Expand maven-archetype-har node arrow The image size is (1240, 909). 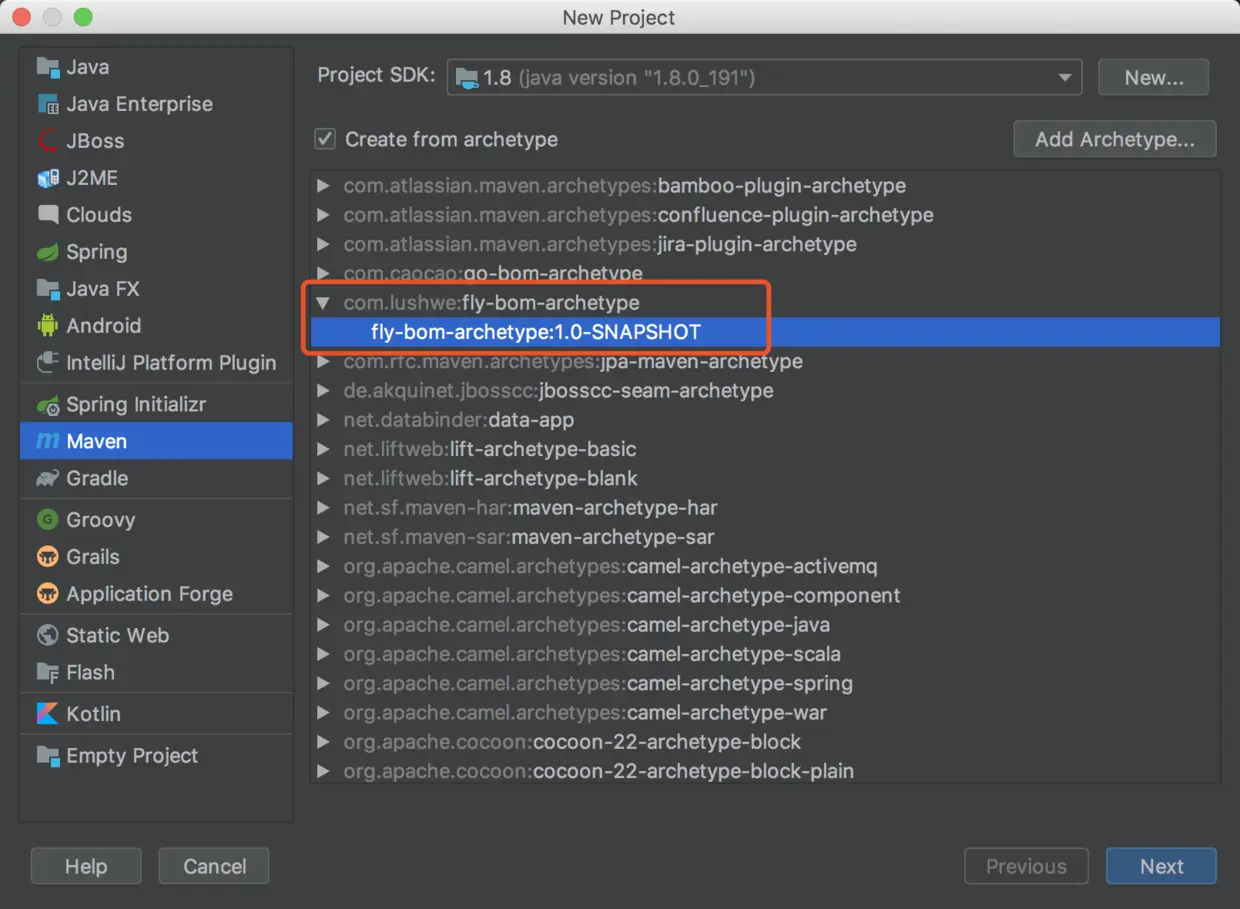click(x=323, y=508)
